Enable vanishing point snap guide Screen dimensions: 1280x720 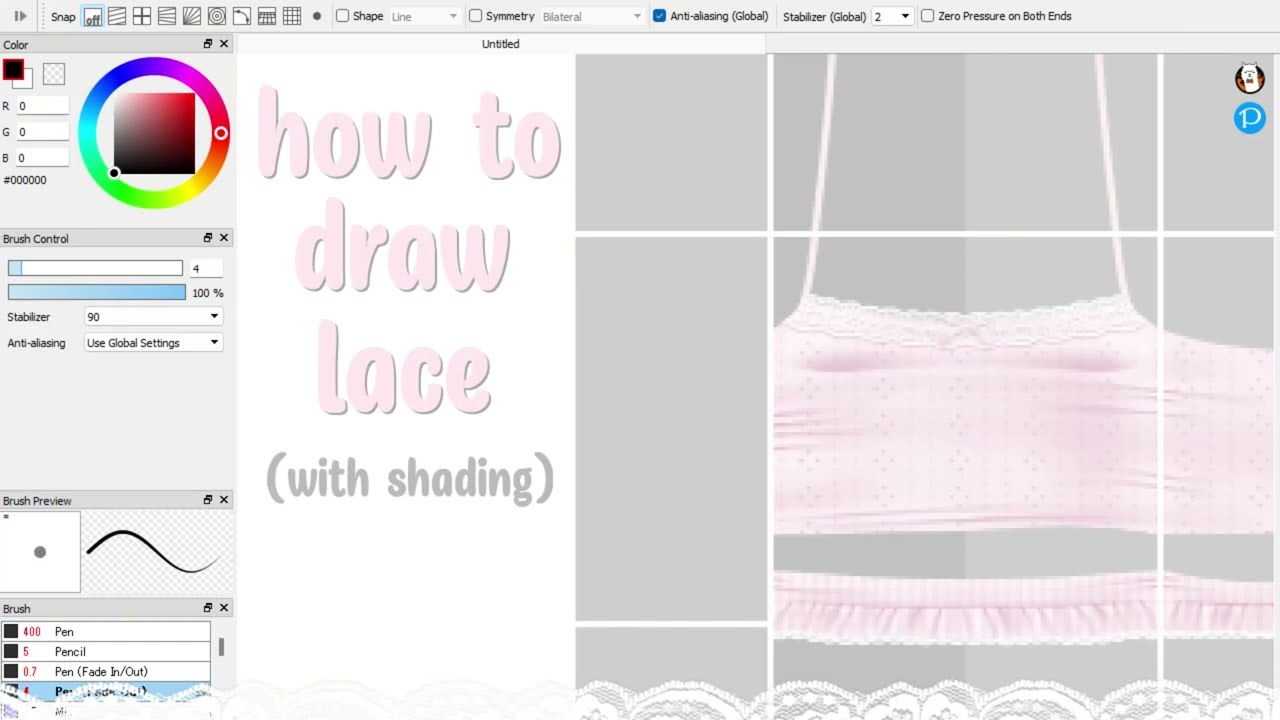[167, 16]
